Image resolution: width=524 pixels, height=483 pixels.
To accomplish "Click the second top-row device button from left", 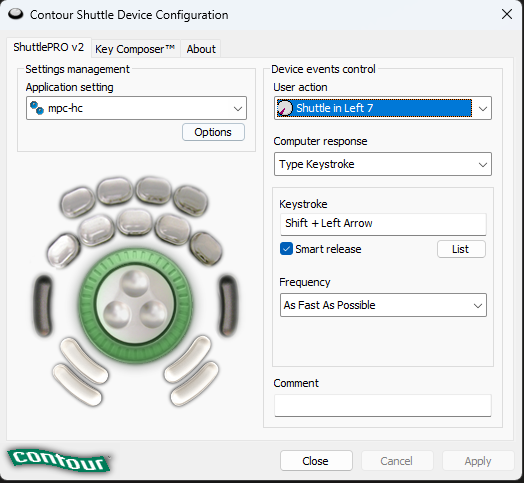I will [x=115, y=191].
